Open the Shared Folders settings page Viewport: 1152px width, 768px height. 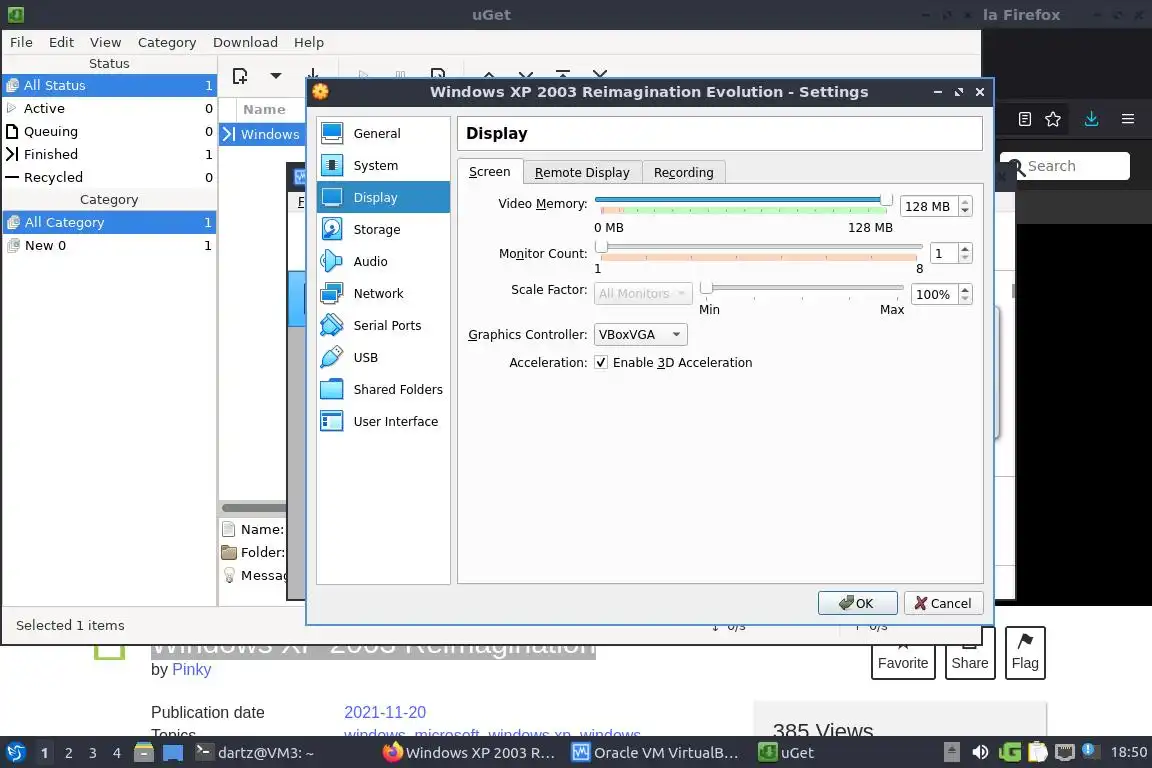(x=383, y=389)
